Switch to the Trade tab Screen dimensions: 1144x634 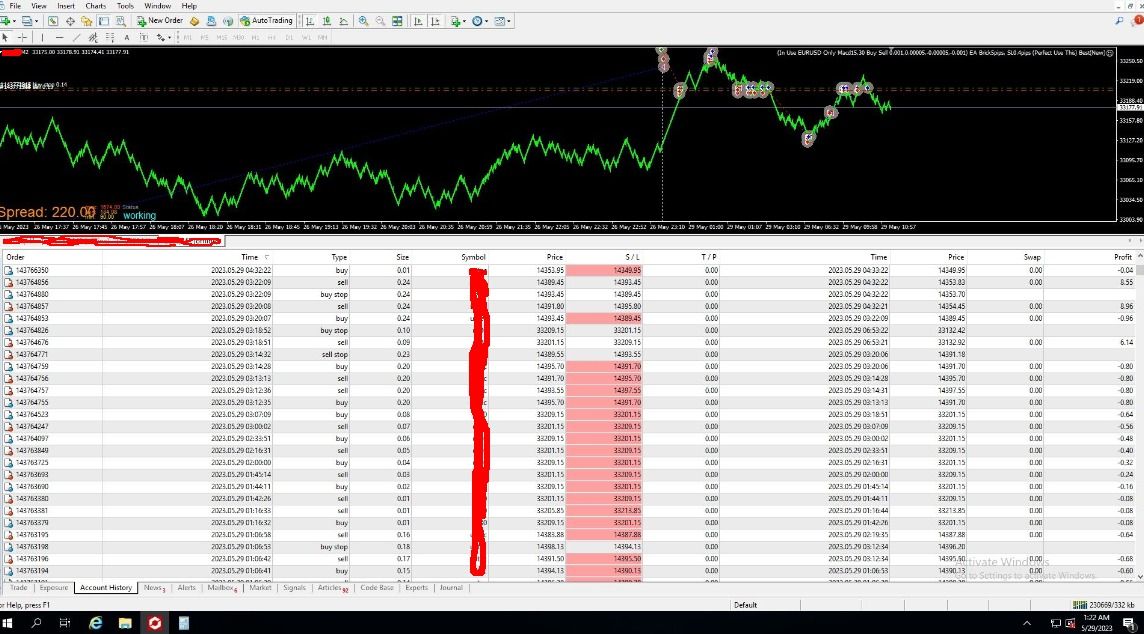point(18,588)
